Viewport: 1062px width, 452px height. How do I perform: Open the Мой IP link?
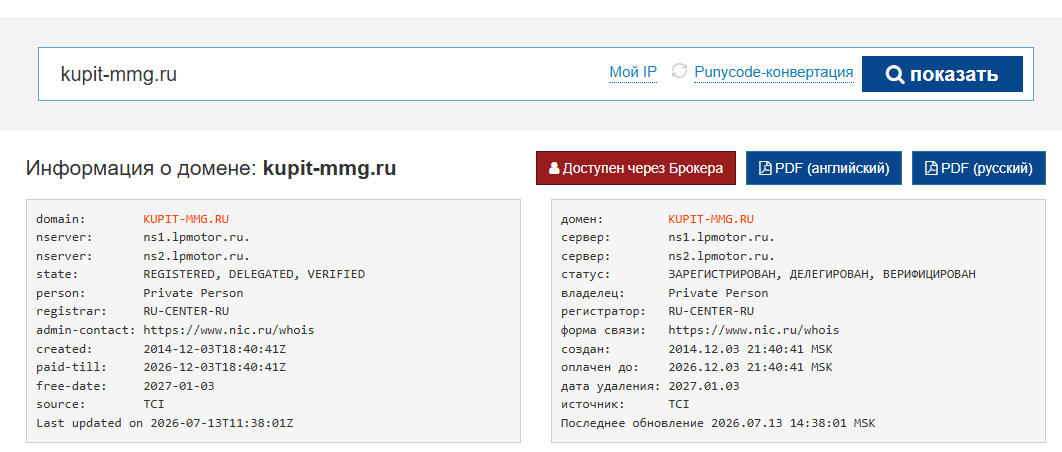[633, 72]
